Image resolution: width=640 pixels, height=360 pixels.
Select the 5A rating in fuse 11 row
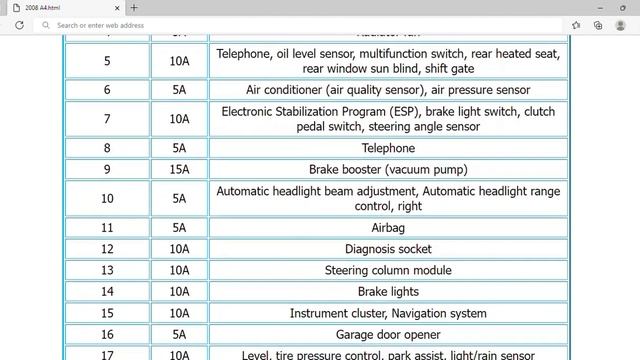180,228
